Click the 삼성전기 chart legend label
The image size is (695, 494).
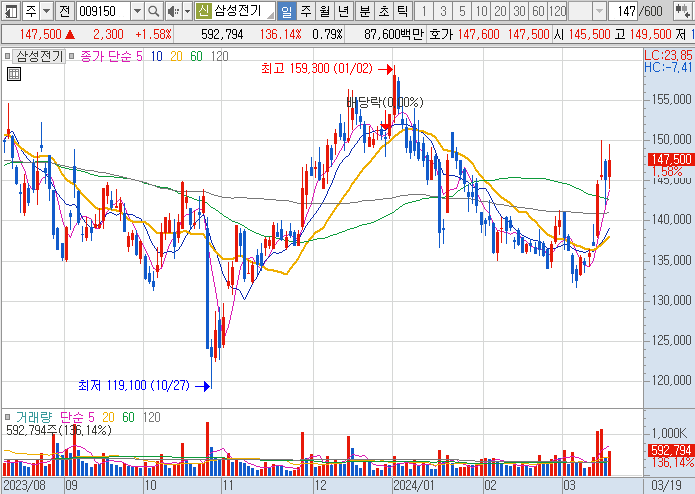(x=39, y=56)
